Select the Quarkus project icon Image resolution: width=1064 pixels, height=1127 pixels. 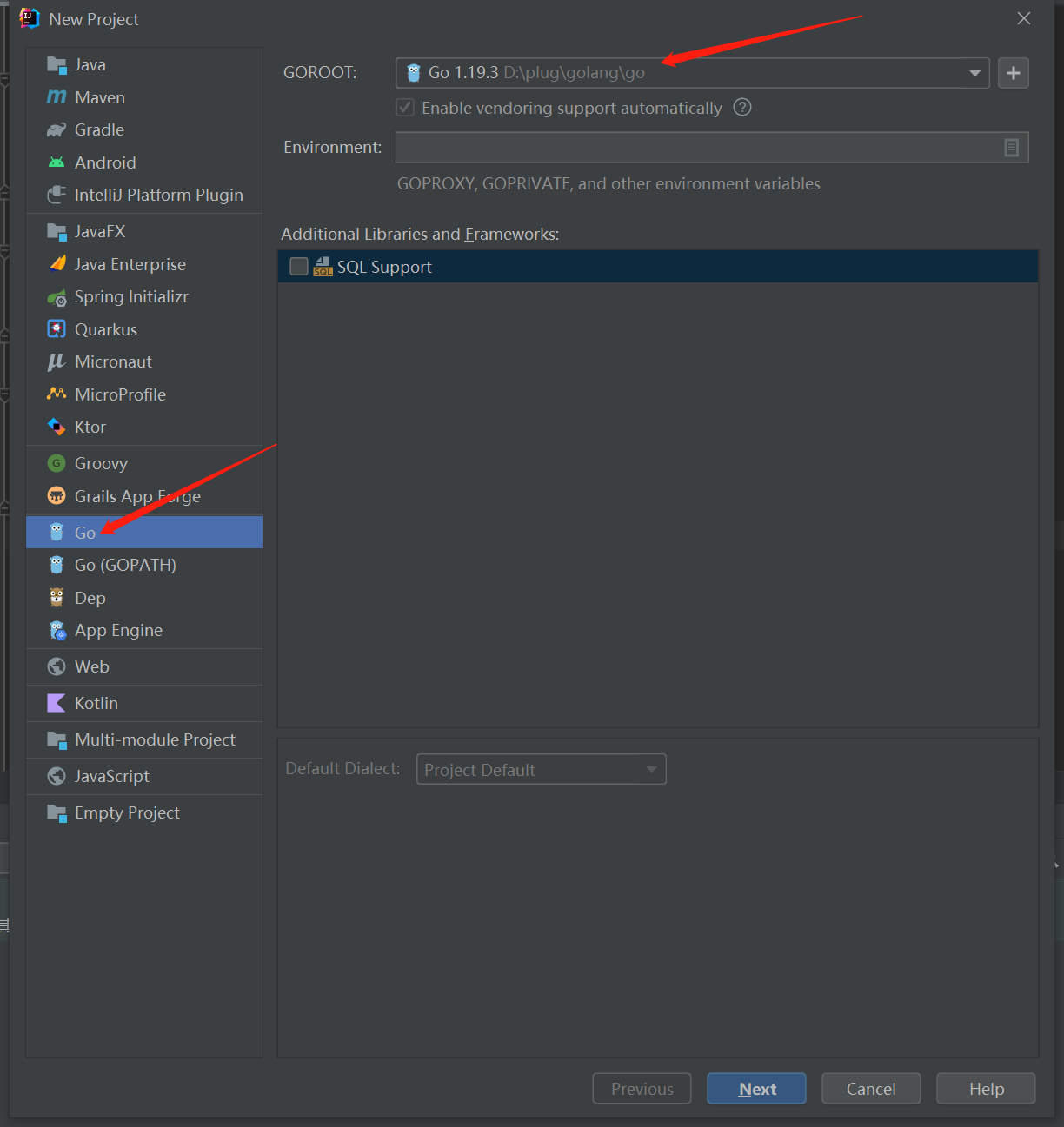click(57, 329)
